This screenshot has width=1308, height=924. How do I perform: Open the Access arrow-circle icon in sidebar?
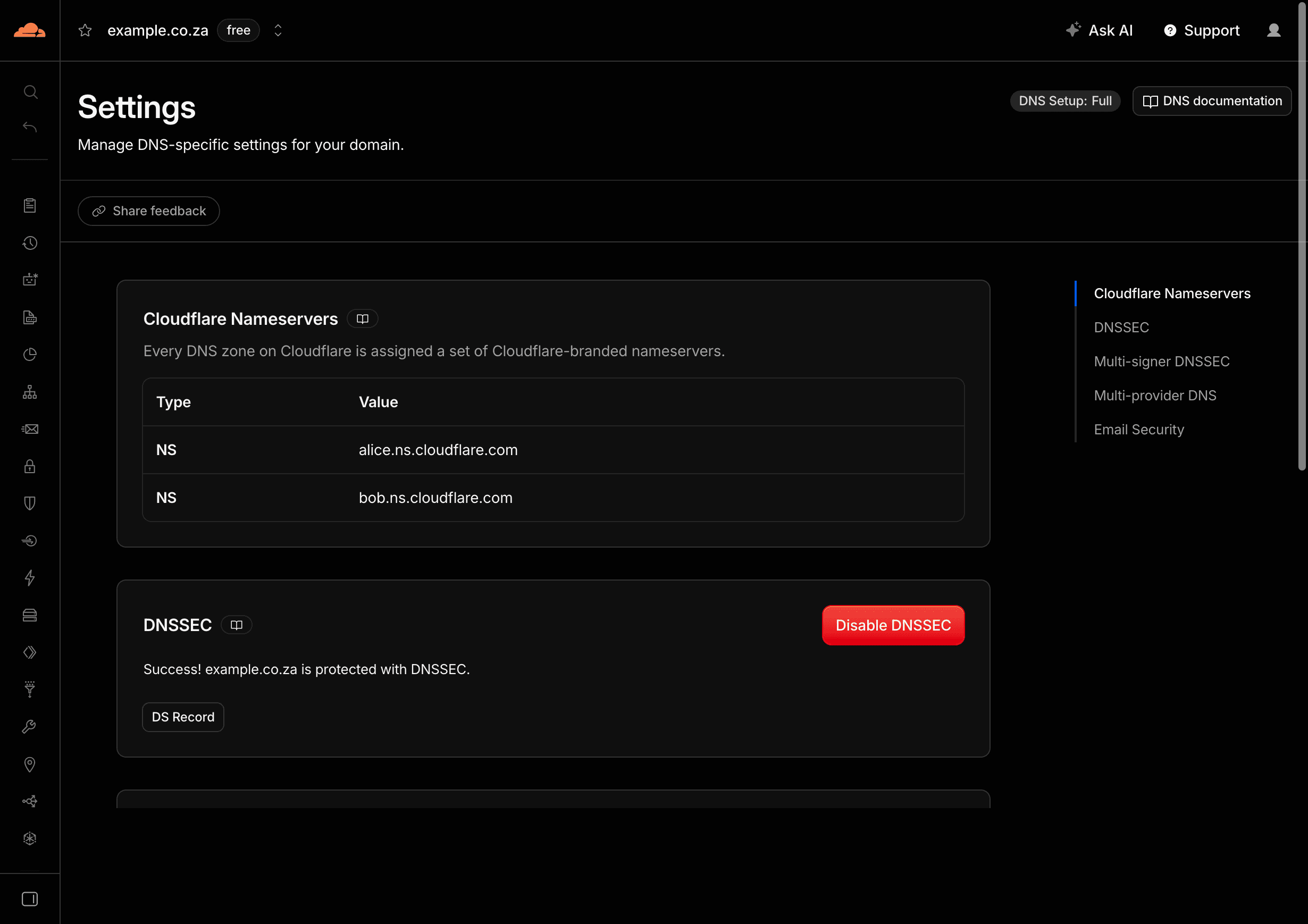click(30, 541)
